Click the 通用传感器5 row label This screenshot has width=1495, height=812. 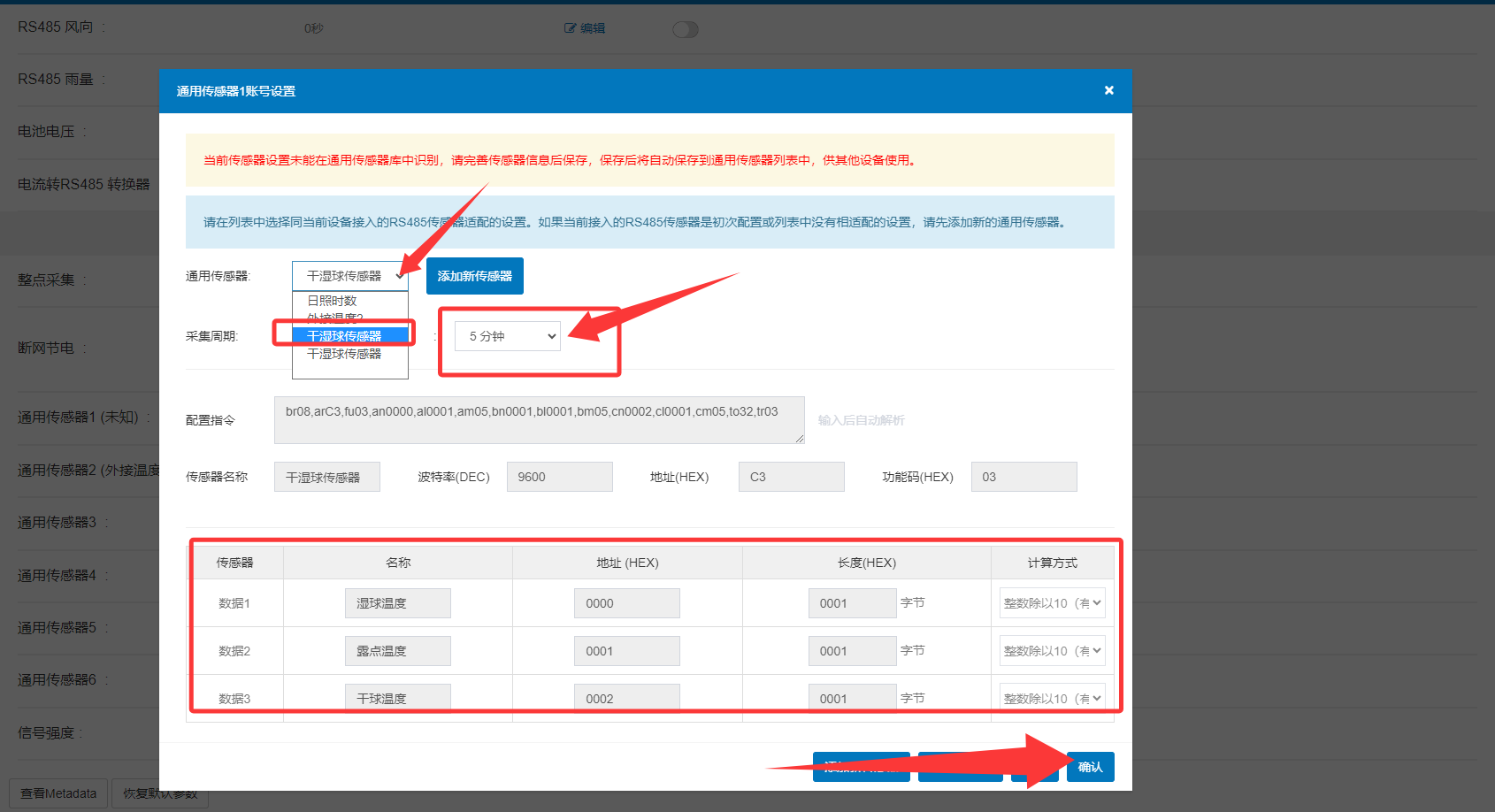coord(57,627)
